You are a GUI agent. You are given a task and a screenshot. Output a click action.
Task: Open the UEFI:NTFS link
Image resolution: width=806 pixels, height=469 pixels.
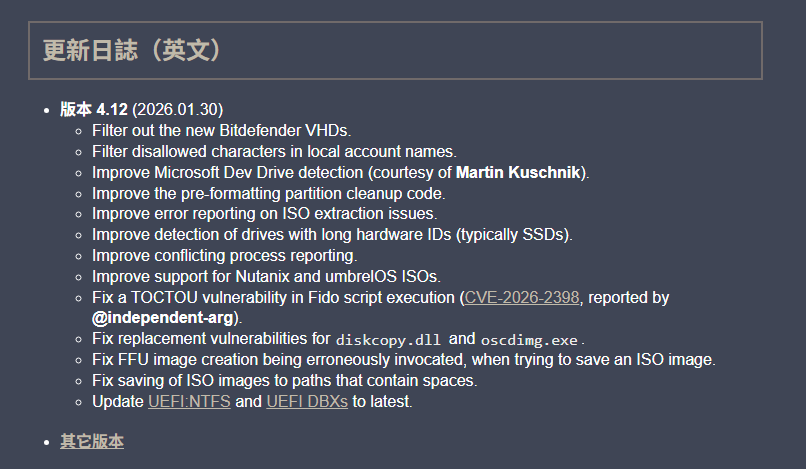(189, 402)
